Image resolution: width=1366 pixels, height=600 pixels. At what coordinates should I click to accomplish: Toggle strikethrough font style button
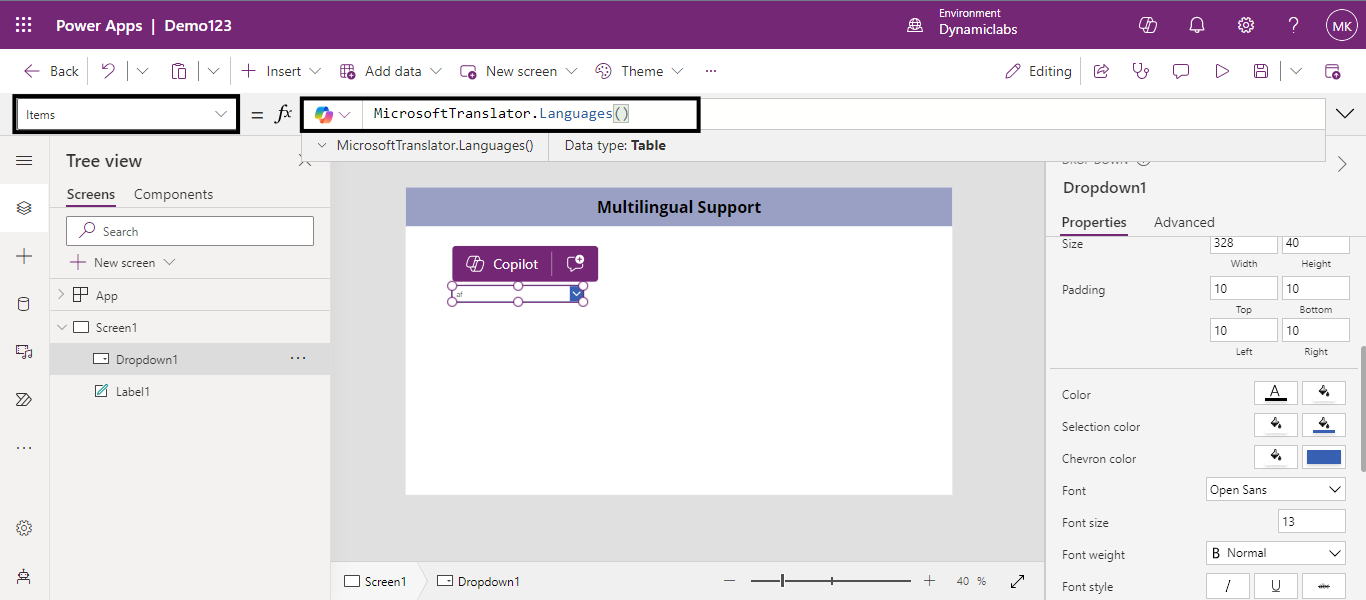click(1324, 586)
